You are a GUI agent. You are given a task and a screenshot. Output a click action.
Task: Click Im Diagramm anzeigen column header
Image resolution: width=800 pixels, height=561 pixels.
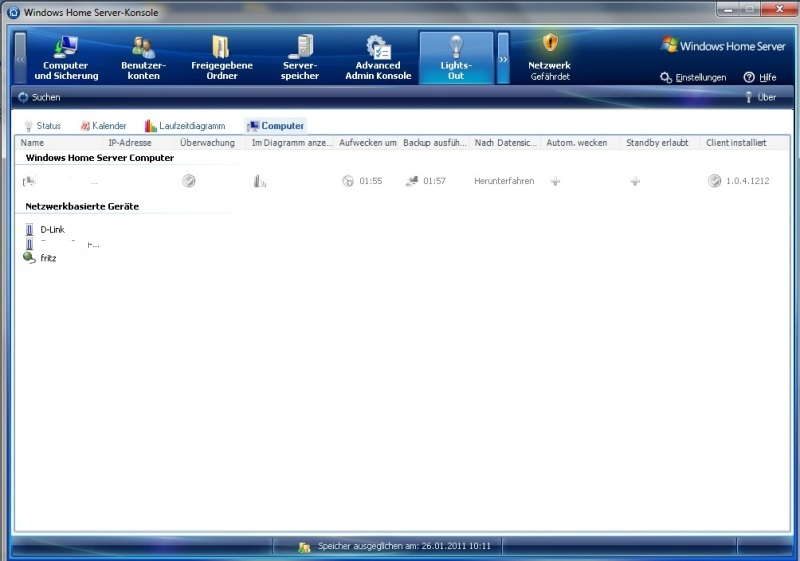292,143
